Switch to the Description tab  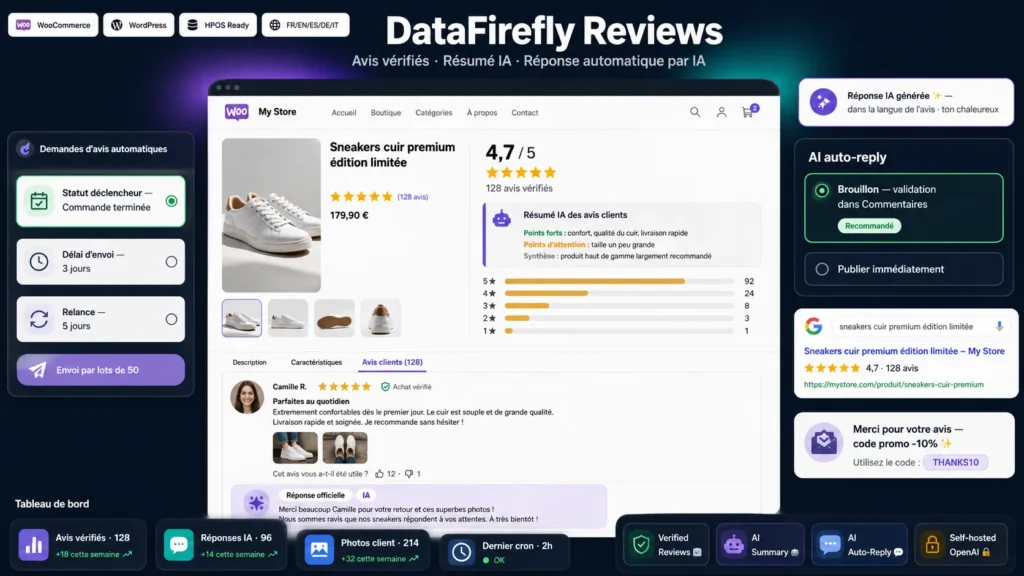[x=249, y=362]
